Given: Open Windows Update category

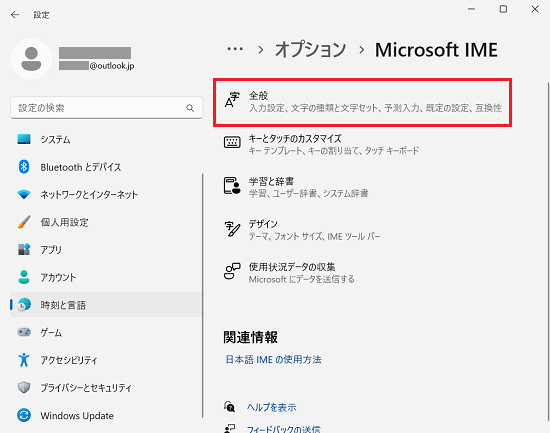Looking at the screenshot, I should pos(106,415).
